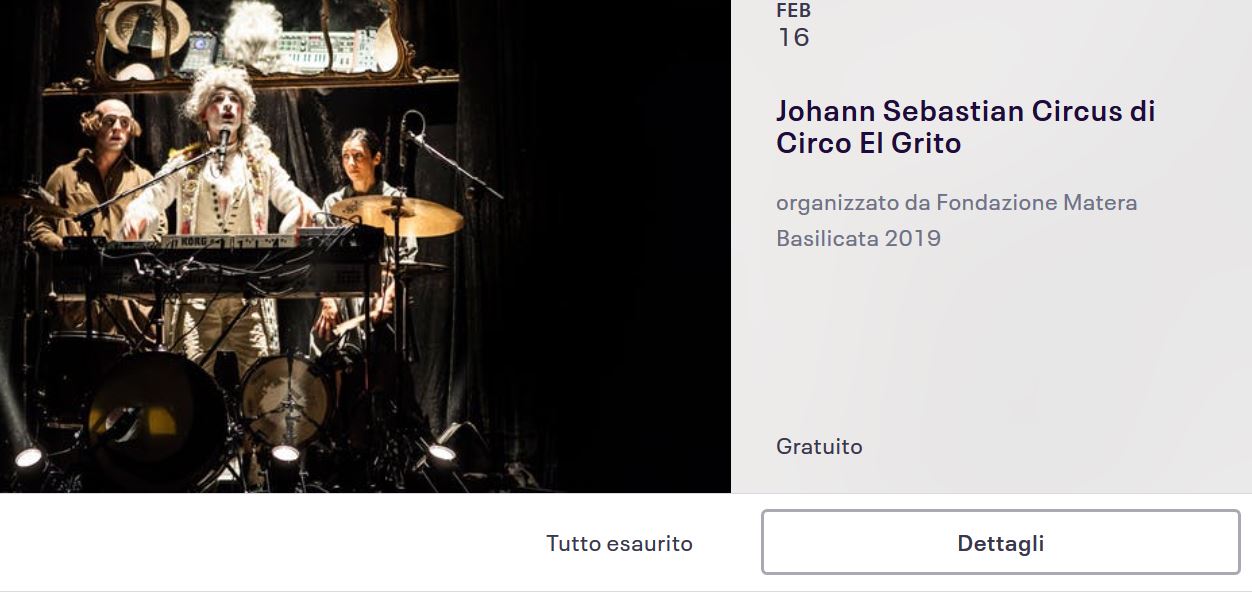
Task: Click the title line reading Circo El Grito
Action: 868,143
